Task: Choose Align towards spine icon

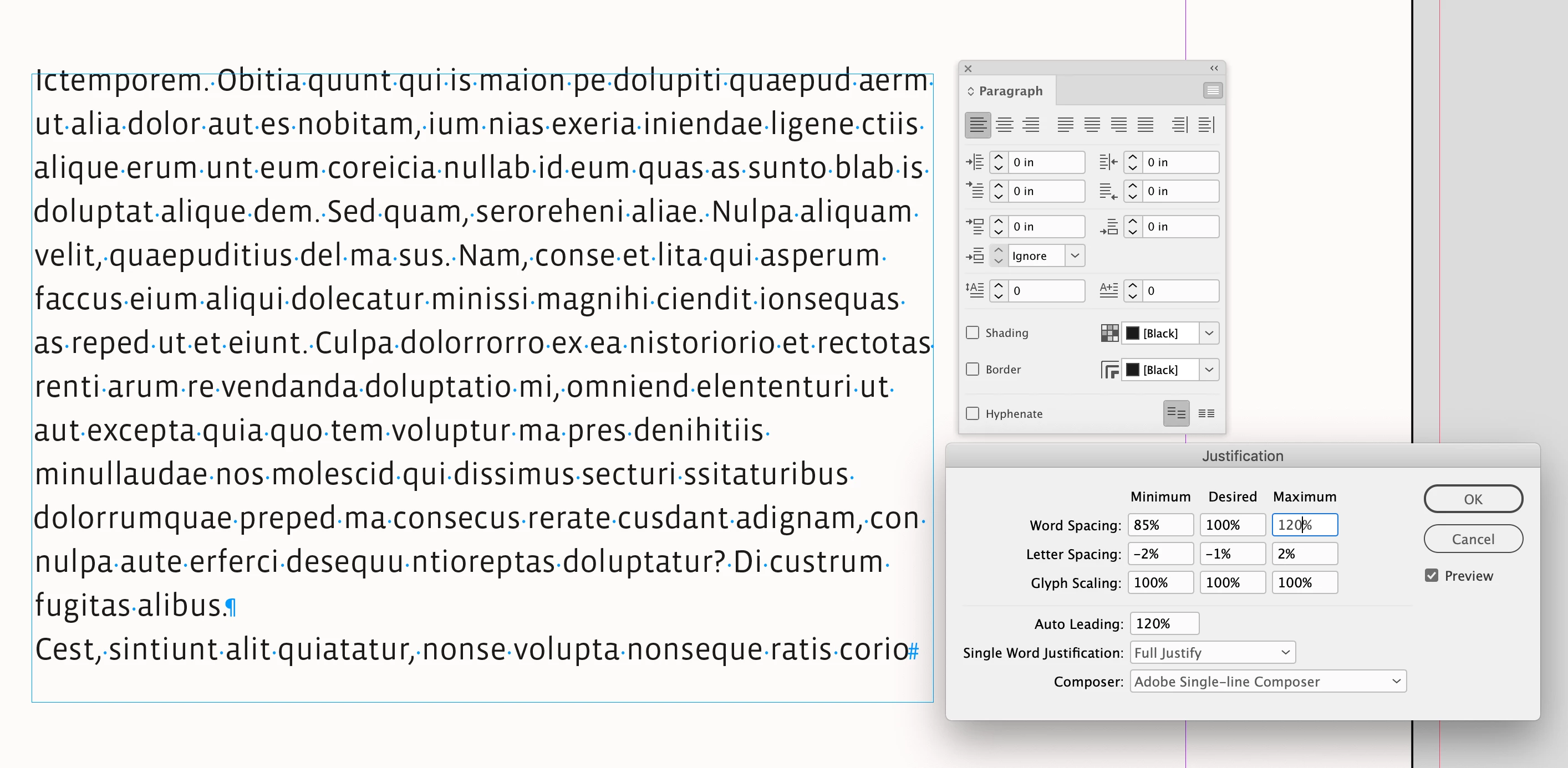Action: pos(1180,125)
